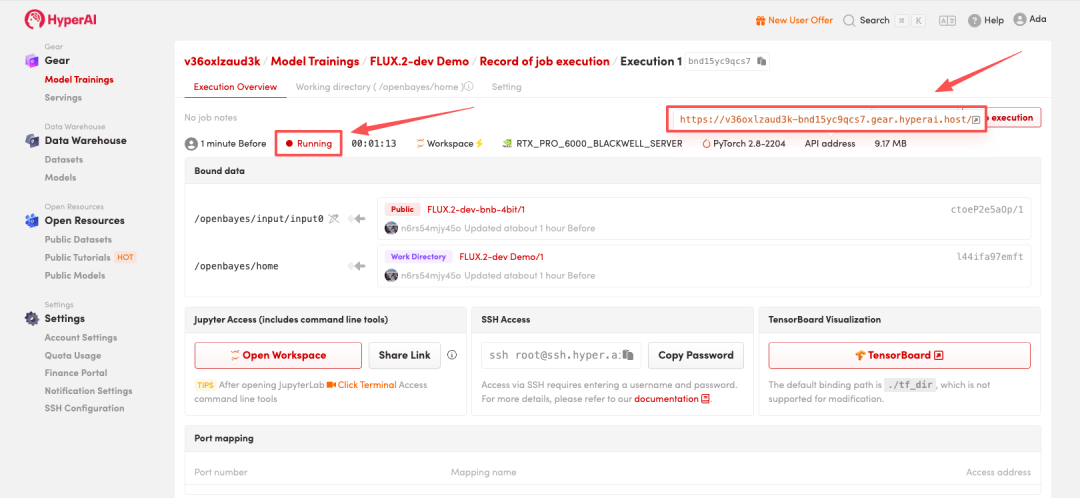Click the Share Link button
Viewport: 1080px width, 498px height.
(x=405, y=355)
